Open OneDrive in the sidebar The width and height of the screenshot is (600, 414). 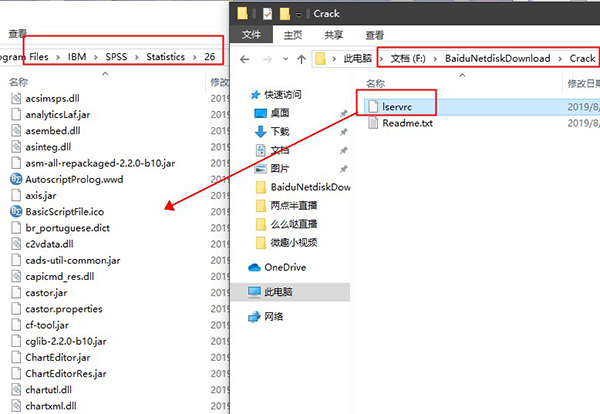288,267
